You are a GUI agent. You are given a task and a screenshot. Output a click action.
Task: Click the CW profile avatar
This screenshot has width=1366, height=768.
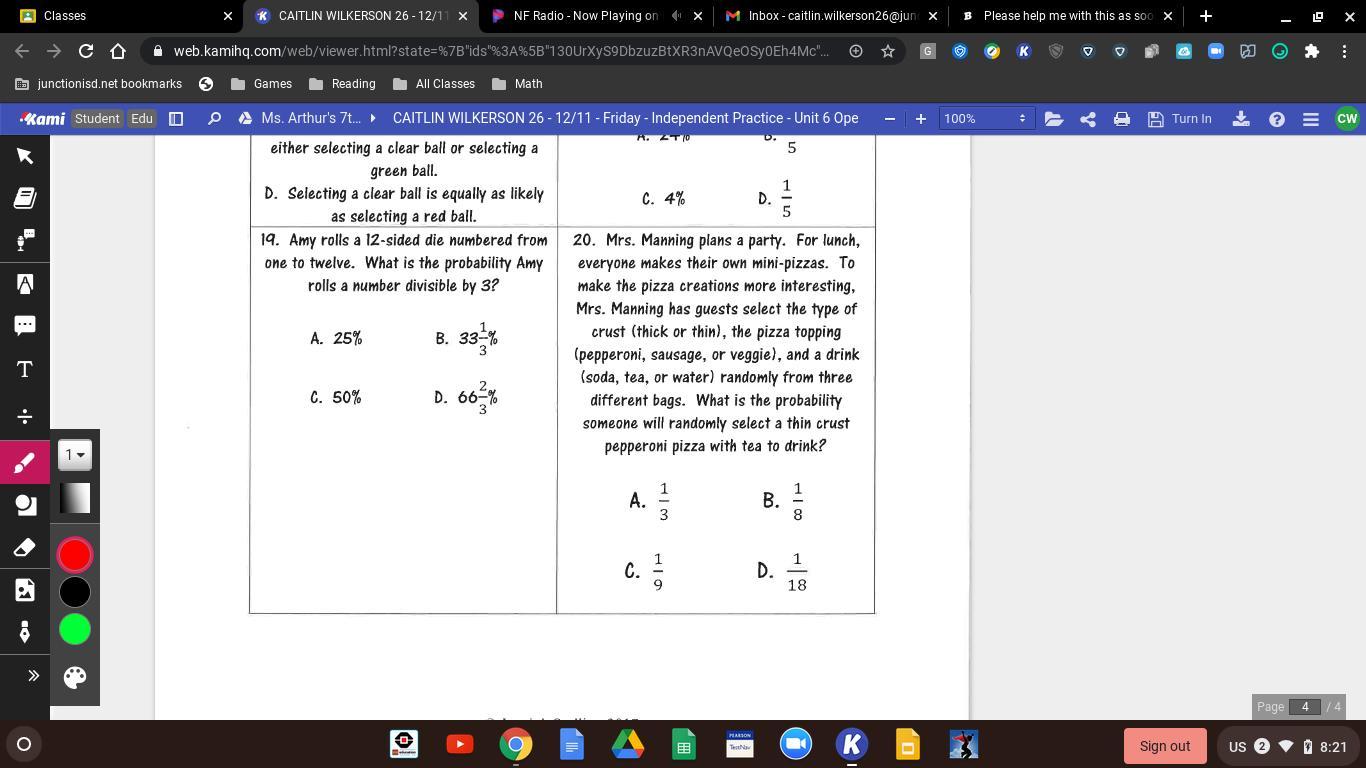tap(1347, 119)
